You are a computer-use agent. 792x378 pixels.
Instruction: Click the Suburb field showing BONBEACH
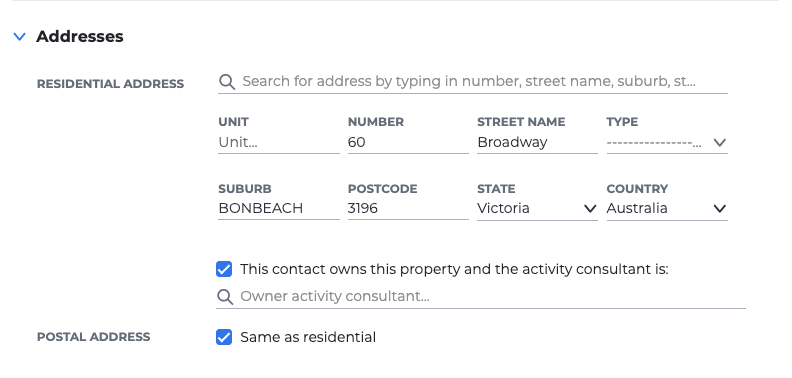(x=279, y=209)
